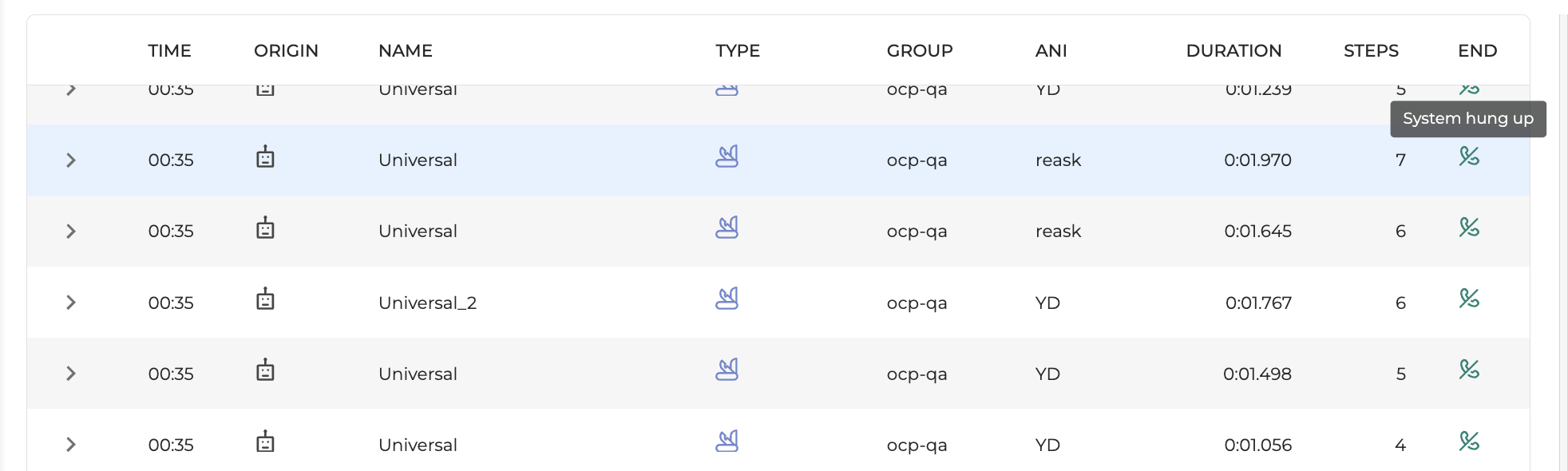The image size is (1568, 471).
Task: Click the vertical scrollbar beside the table
Action: (x=1563, y=239)
